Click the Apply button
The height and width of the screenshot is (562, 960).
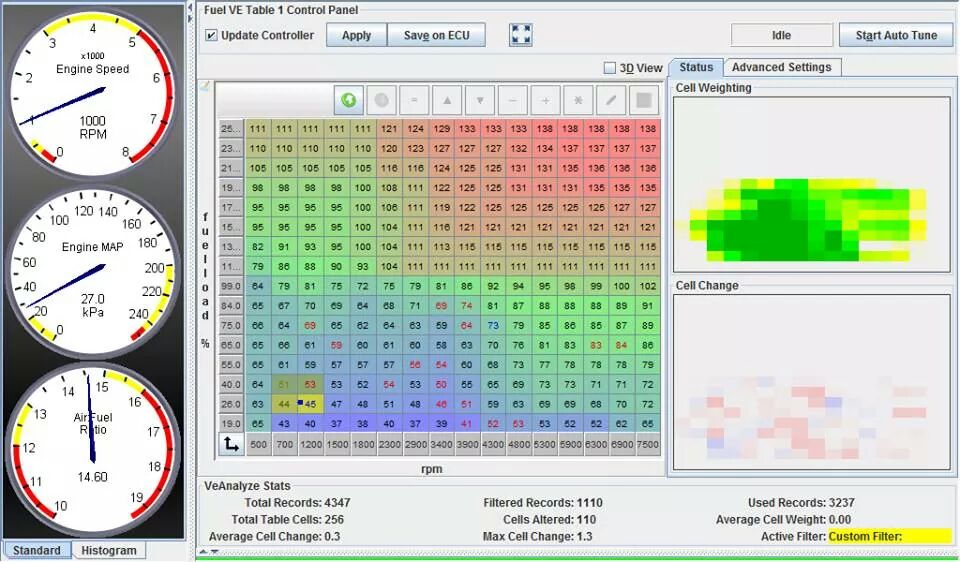(x=356, y=35)
